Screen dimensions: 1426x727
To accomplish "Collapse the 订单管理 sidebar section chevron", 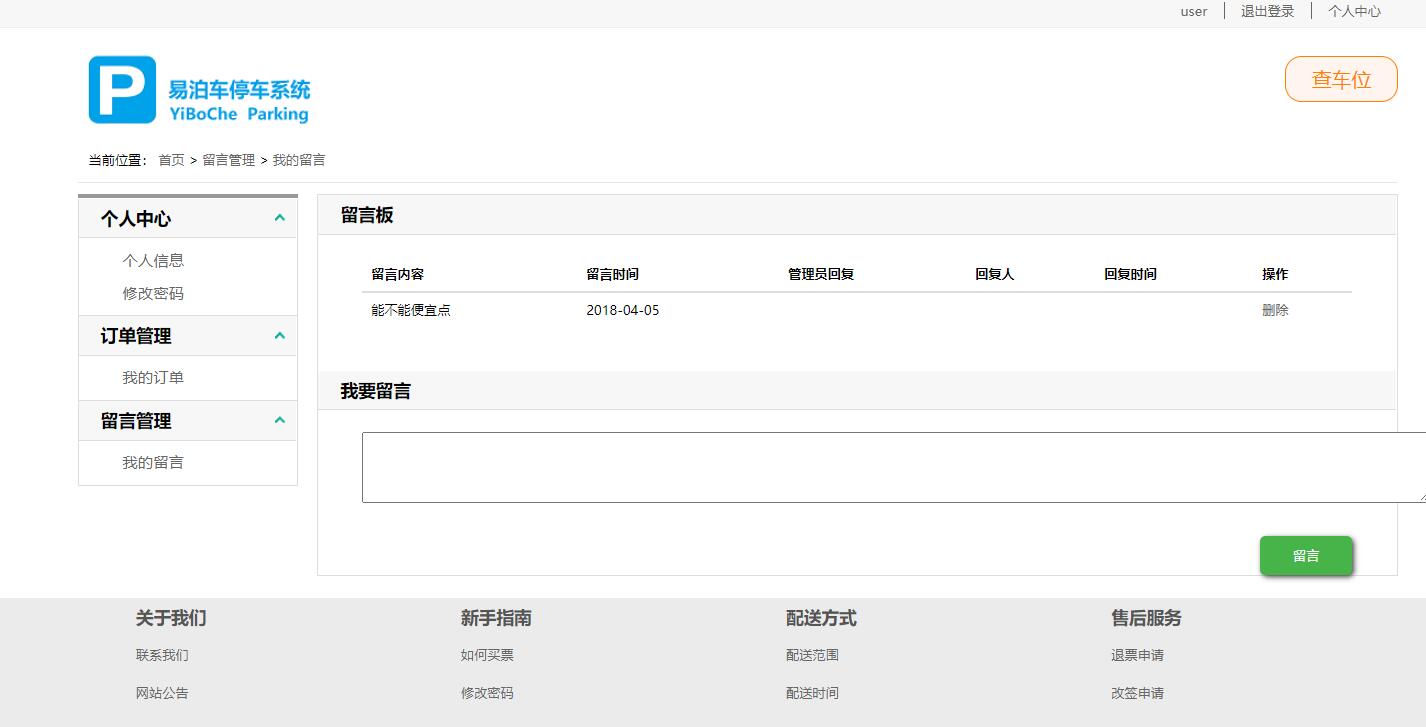I will point(280,336).
